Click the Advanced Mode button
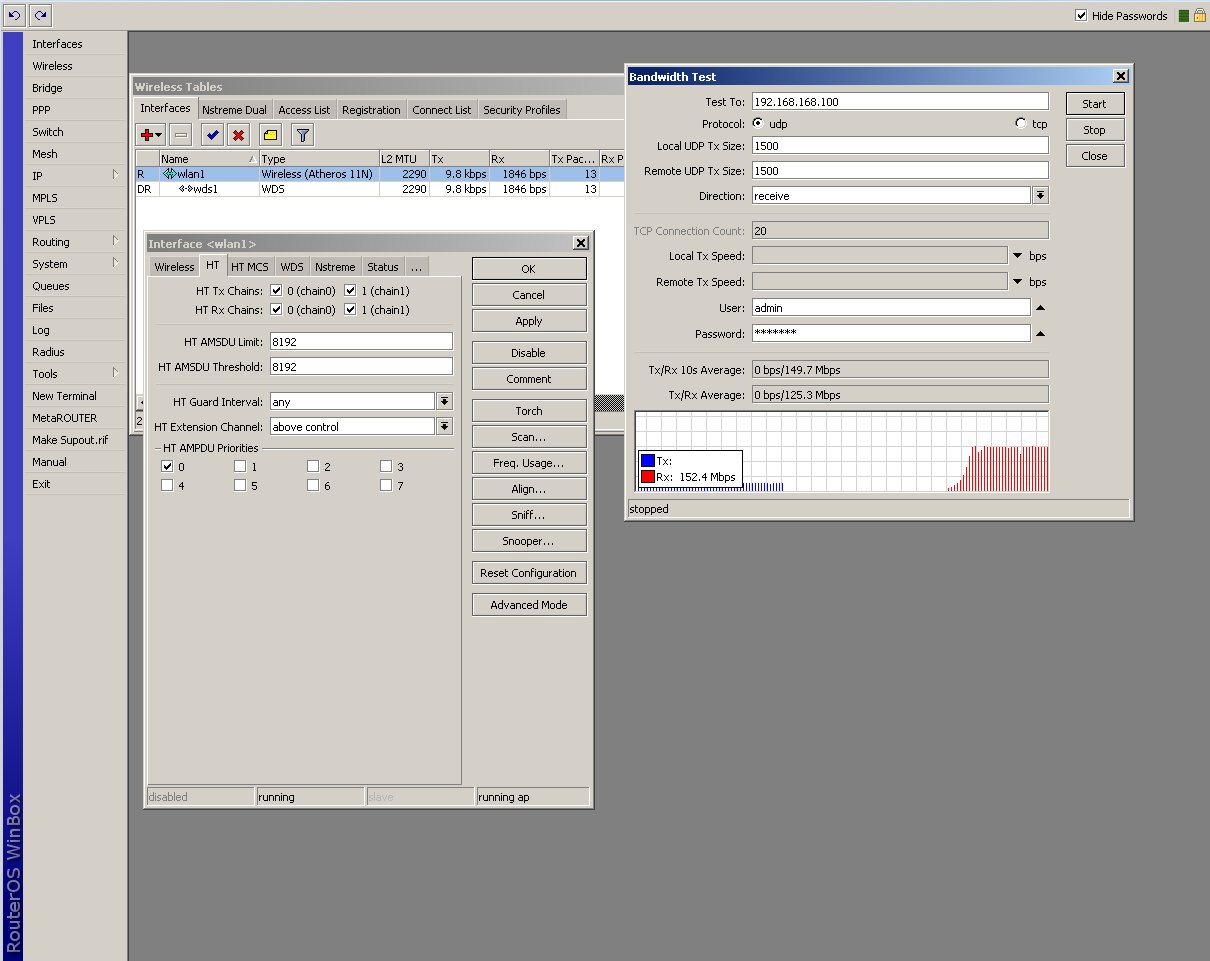 pos(529,605)
